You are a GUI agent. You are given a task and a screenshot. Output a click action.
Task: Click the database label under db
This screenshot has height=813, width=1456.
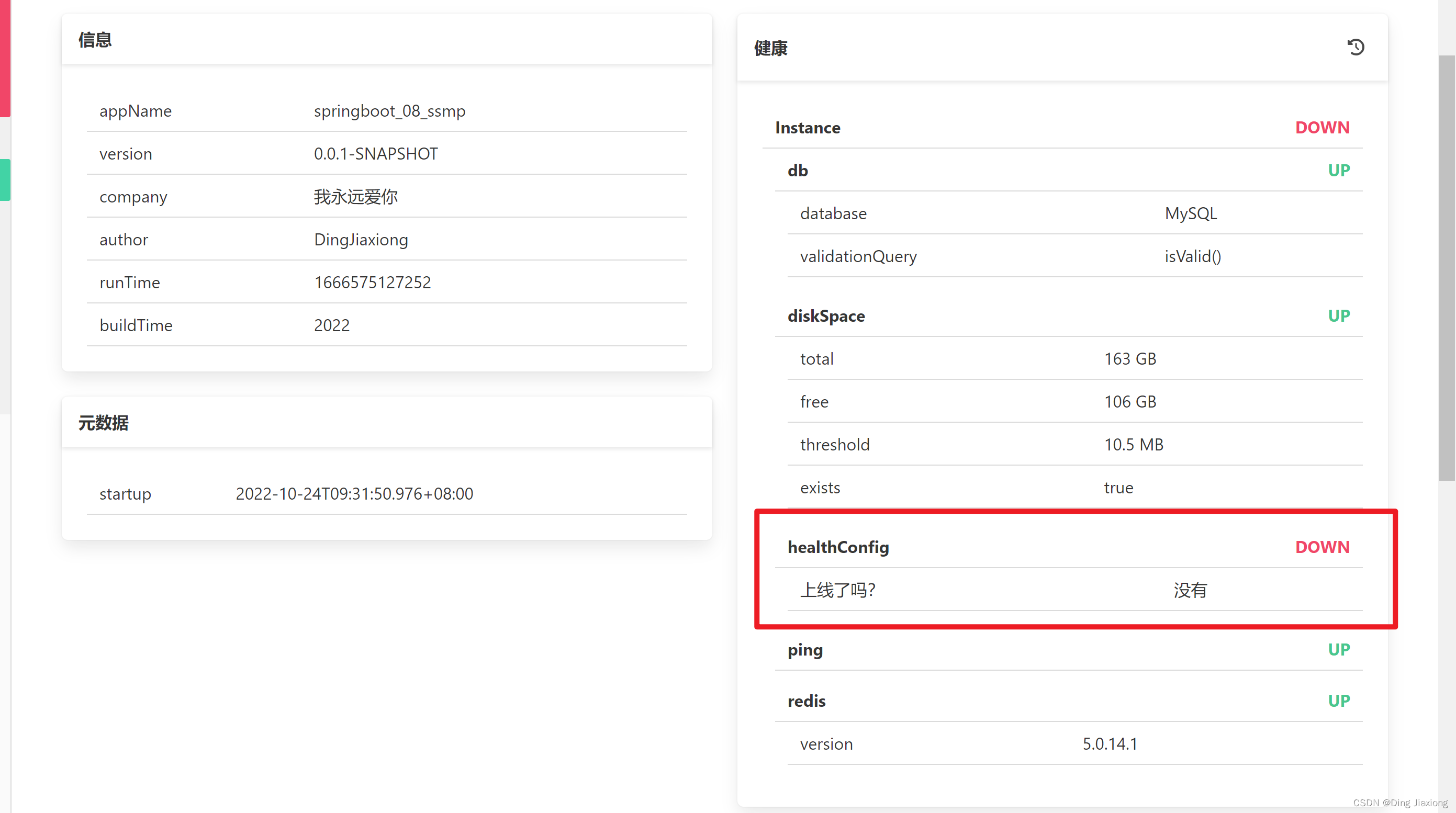833,213
